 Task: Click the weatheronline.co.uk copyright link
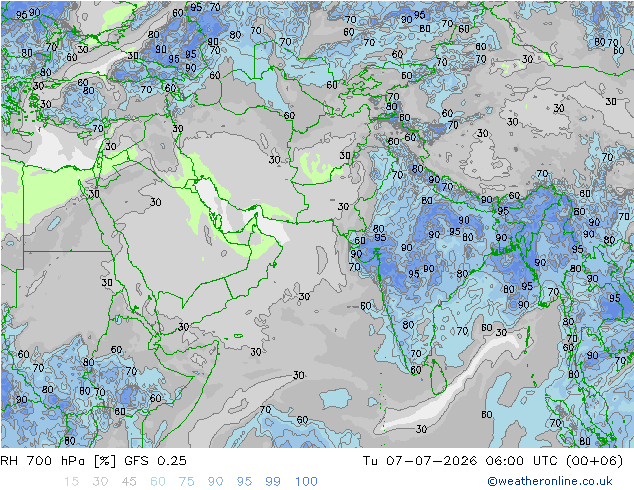(x=549, y=481)
